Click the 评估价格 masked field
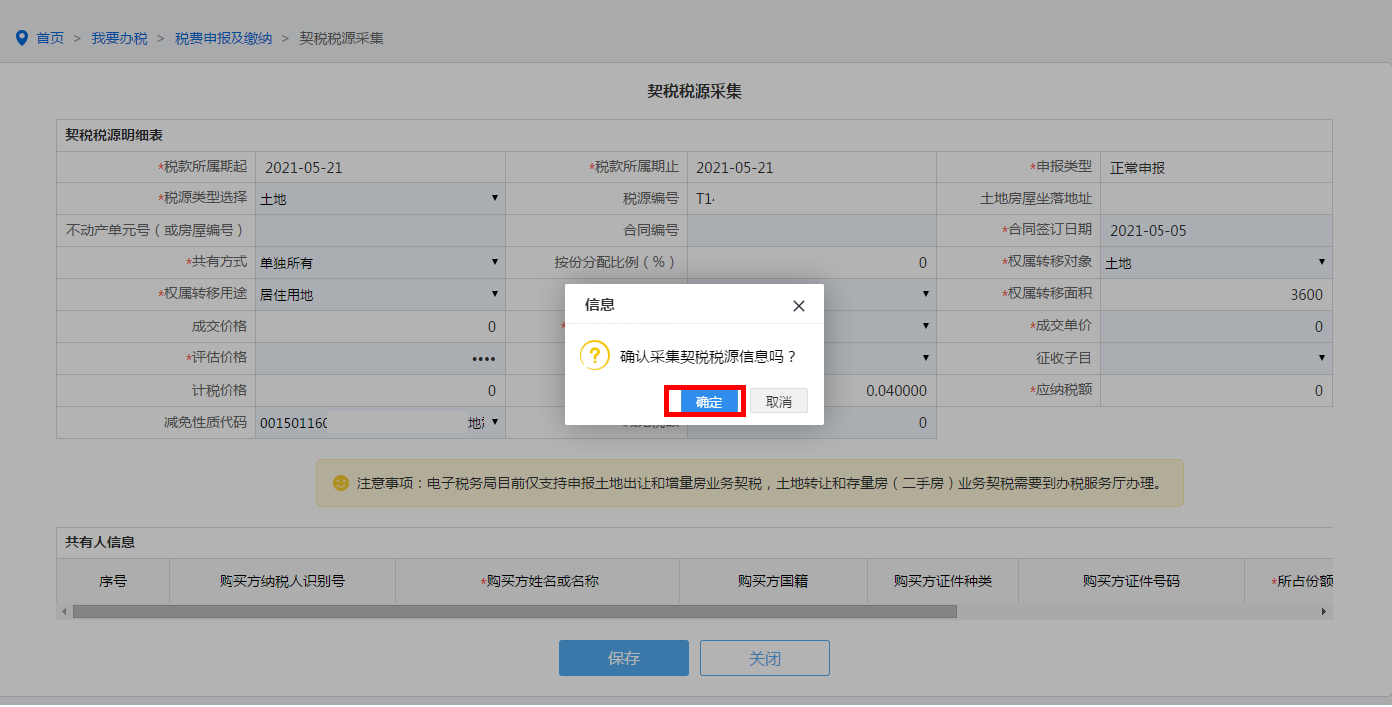Viewport: 1392px width, 707px height. point(380,358)
